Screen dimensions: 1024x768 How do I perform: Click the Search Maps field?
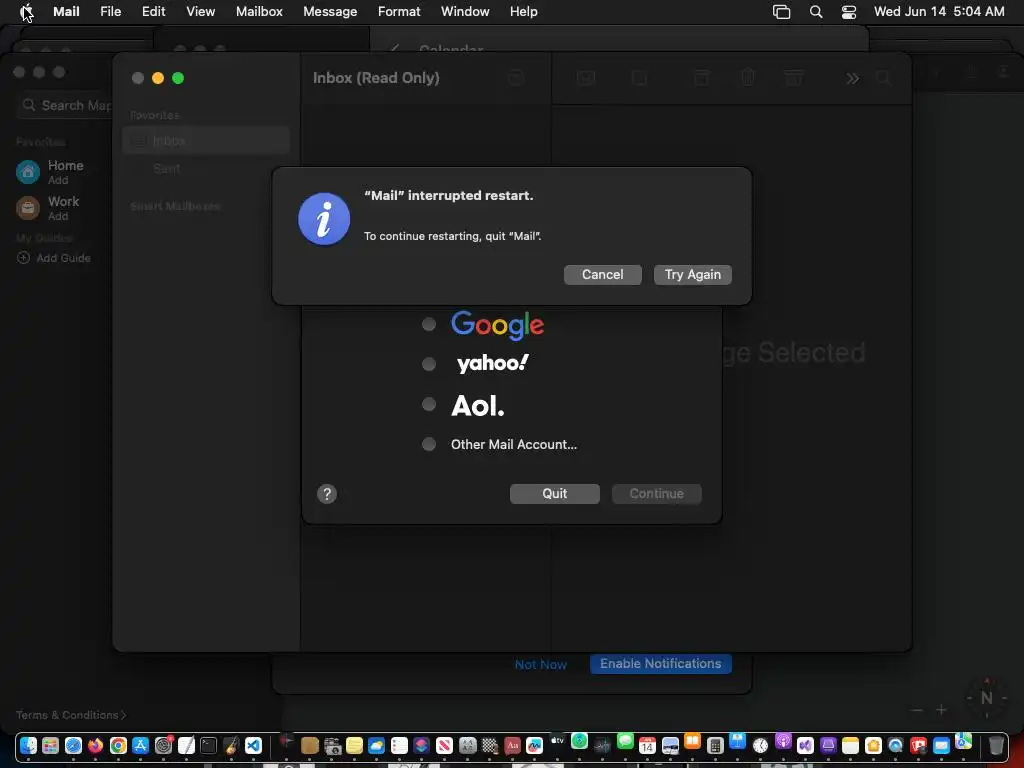(x=65, y=105)
